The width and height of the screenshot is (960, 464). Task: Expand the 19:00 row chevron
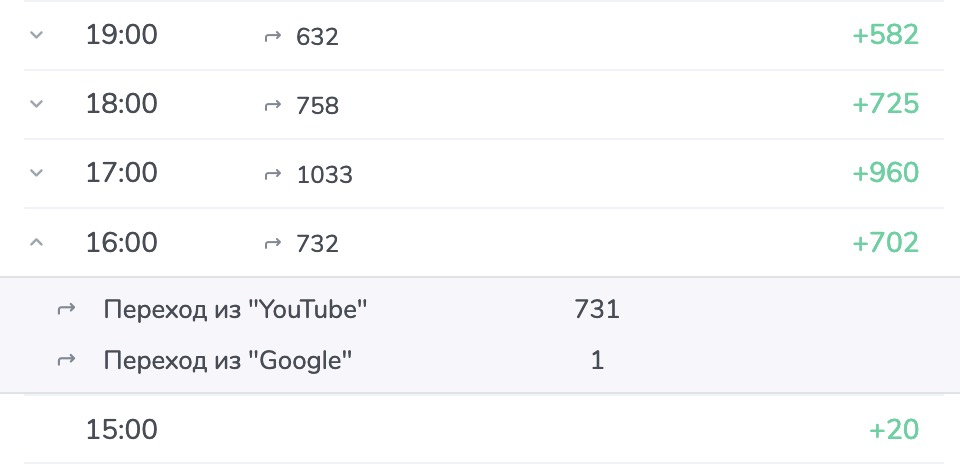coord(37,35)
